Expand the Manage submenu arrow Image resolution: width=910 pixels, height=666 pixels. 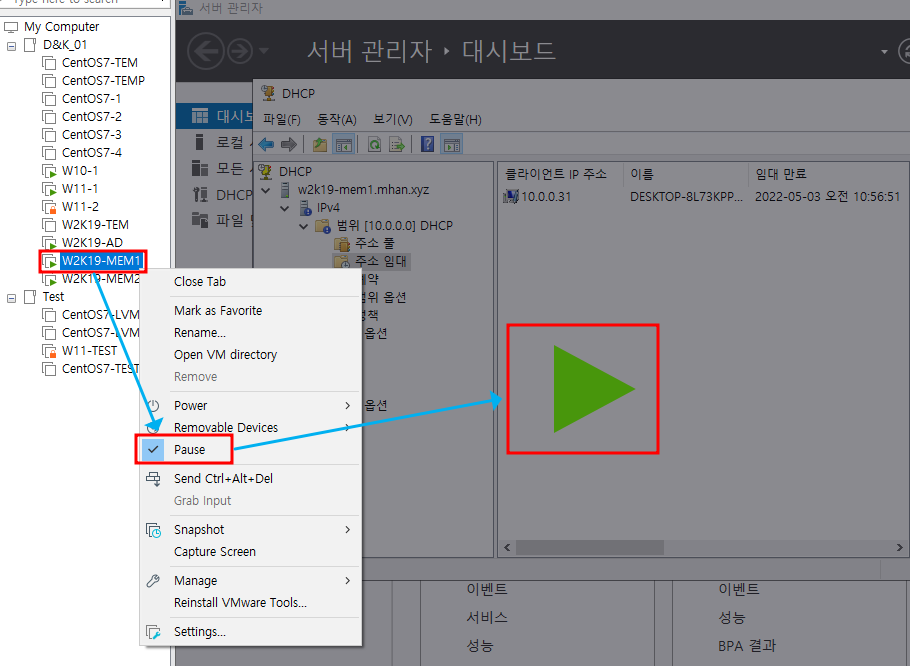tap(348, 581)
